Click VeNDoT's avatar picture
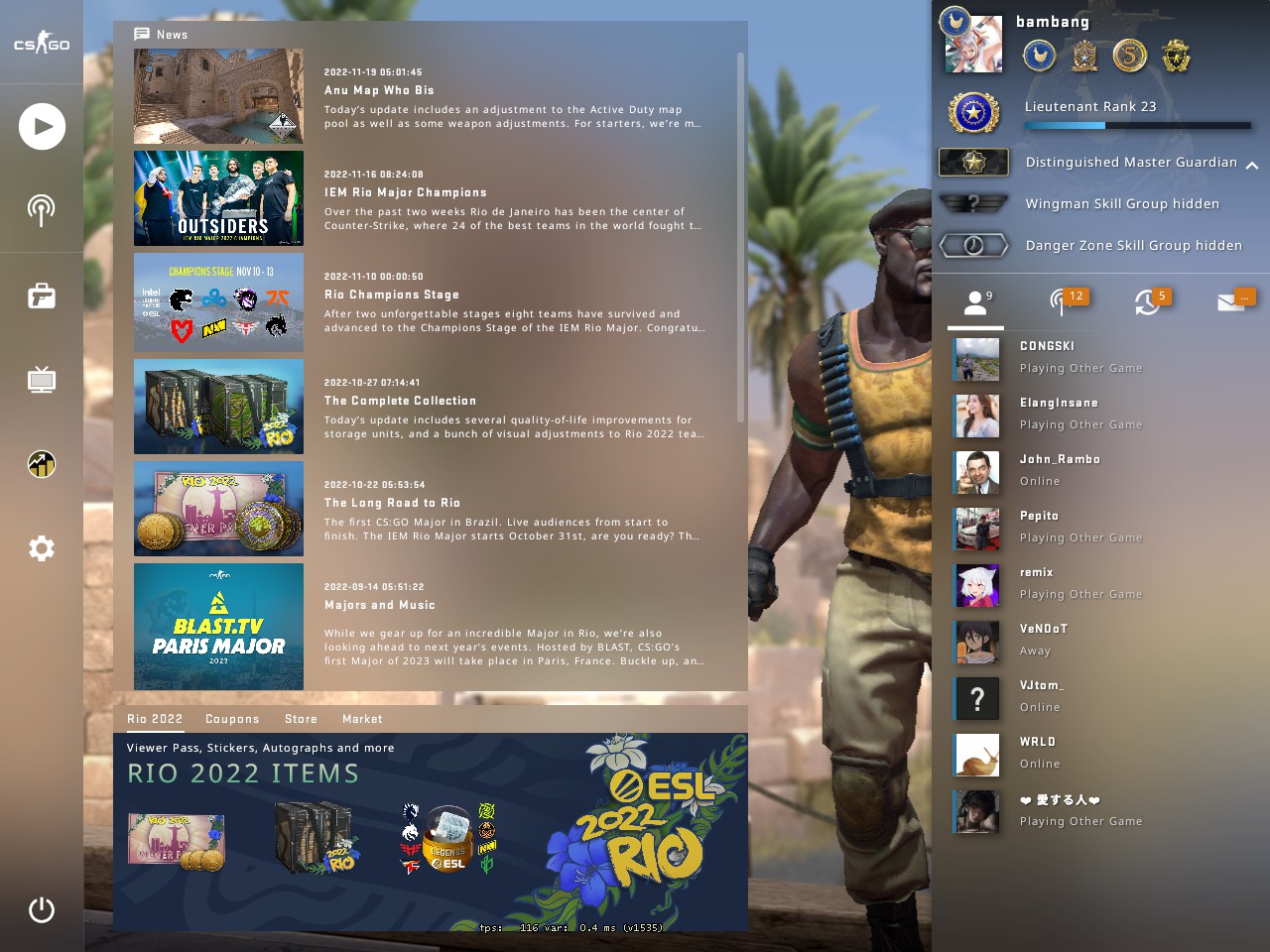The image size is (1270, 952). [977, 643]
